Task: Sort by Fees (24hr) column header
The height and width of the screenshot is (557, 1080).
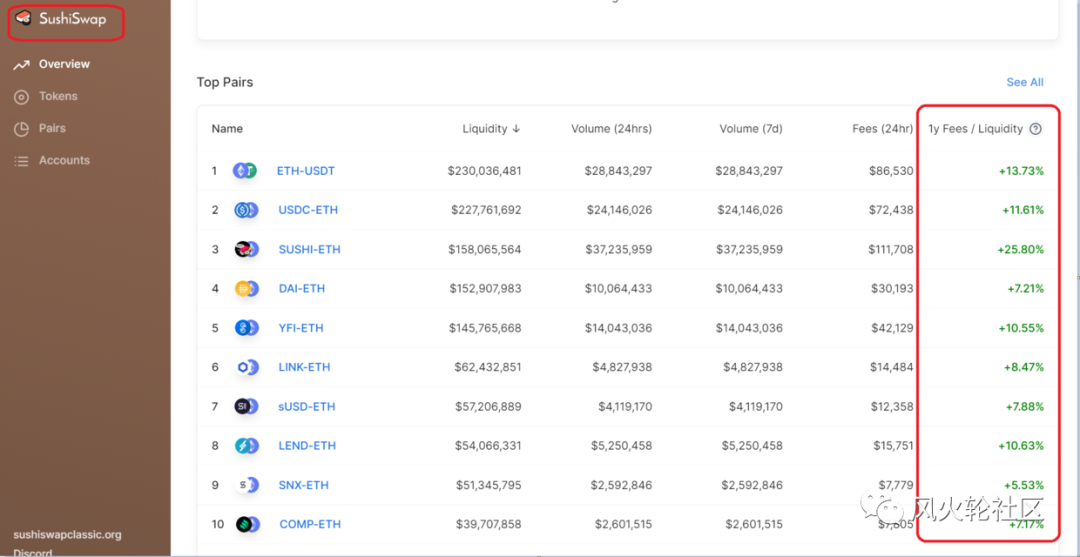Action: pos(882,129)
